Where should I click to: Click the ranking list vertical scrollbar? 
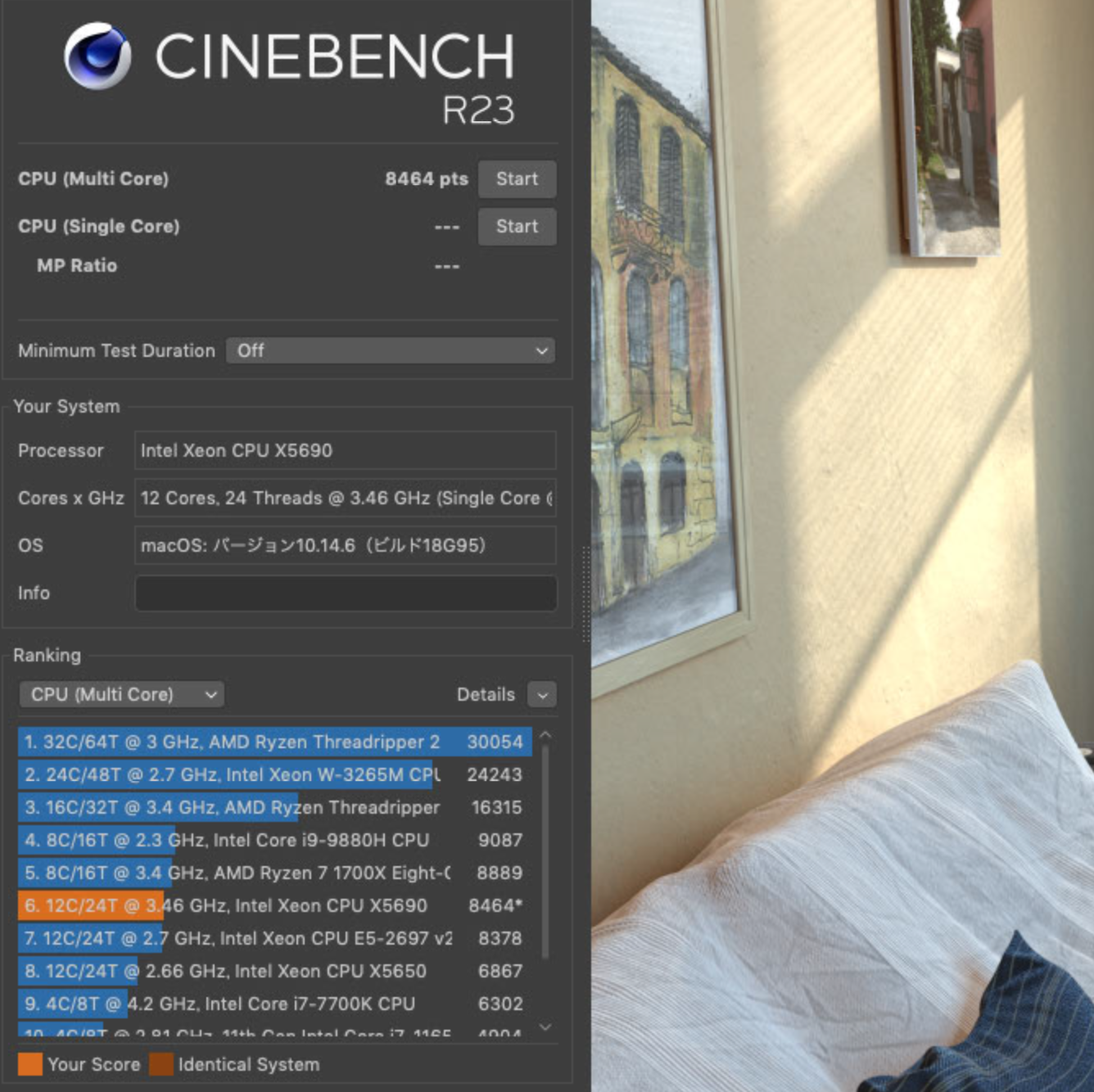[x=545, y=851]
